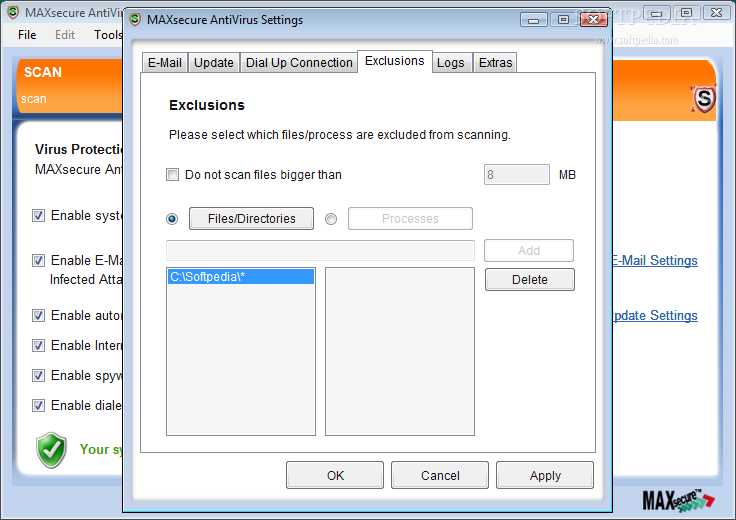Toggle 'Enable Inter...' checkbox in main window
Viewport: 736px width, 520px height.
point(38,345)
